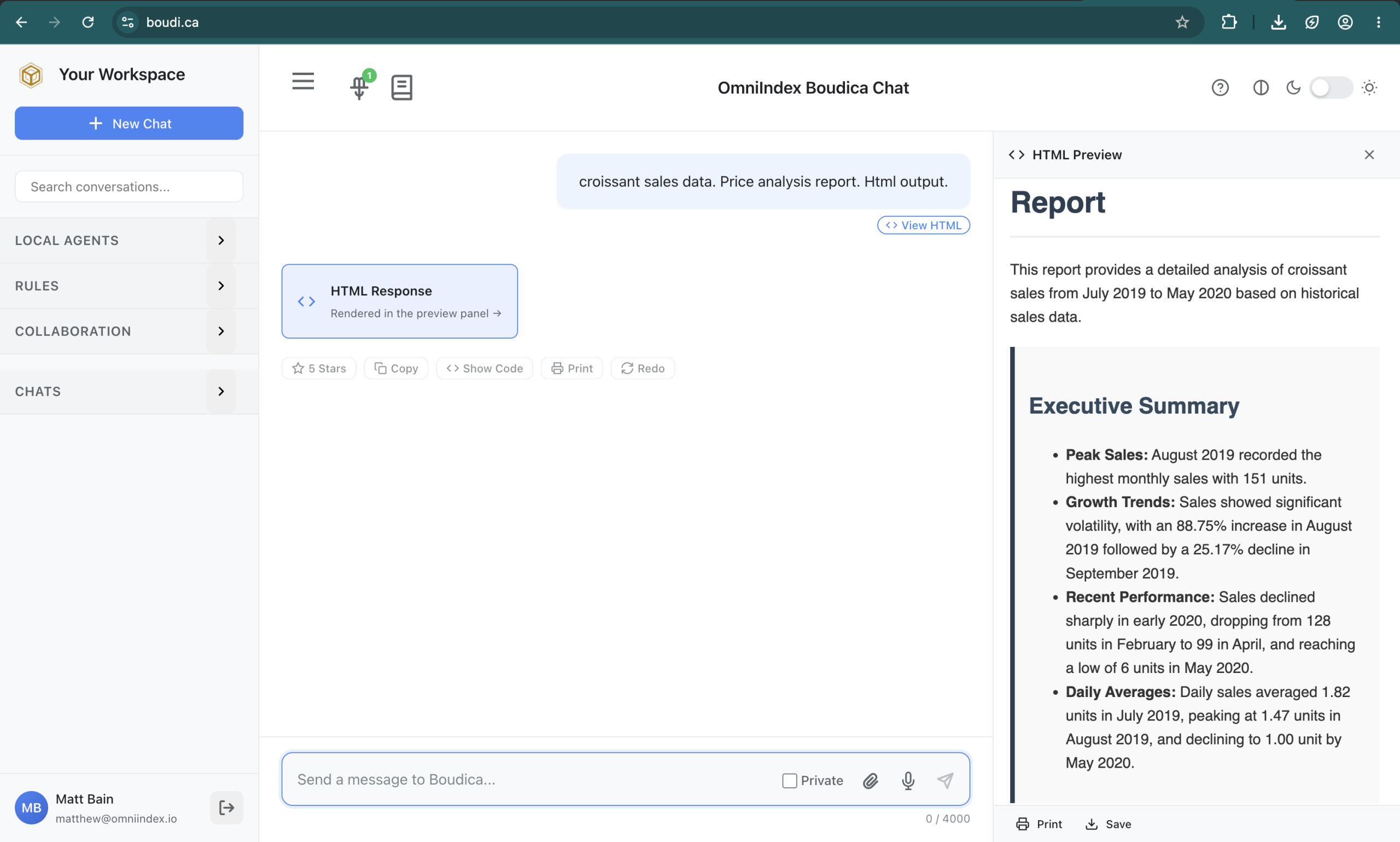Open help with the question mark icon
1400x842 pixels.
(1220, 88)
